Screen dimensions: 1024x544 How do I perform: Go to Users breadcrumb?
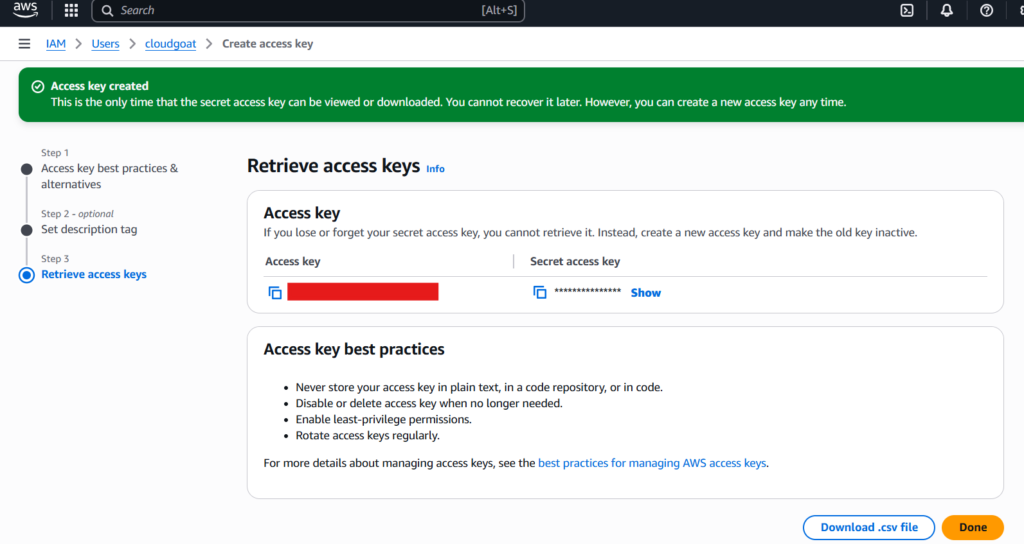(x=105, y=44)
